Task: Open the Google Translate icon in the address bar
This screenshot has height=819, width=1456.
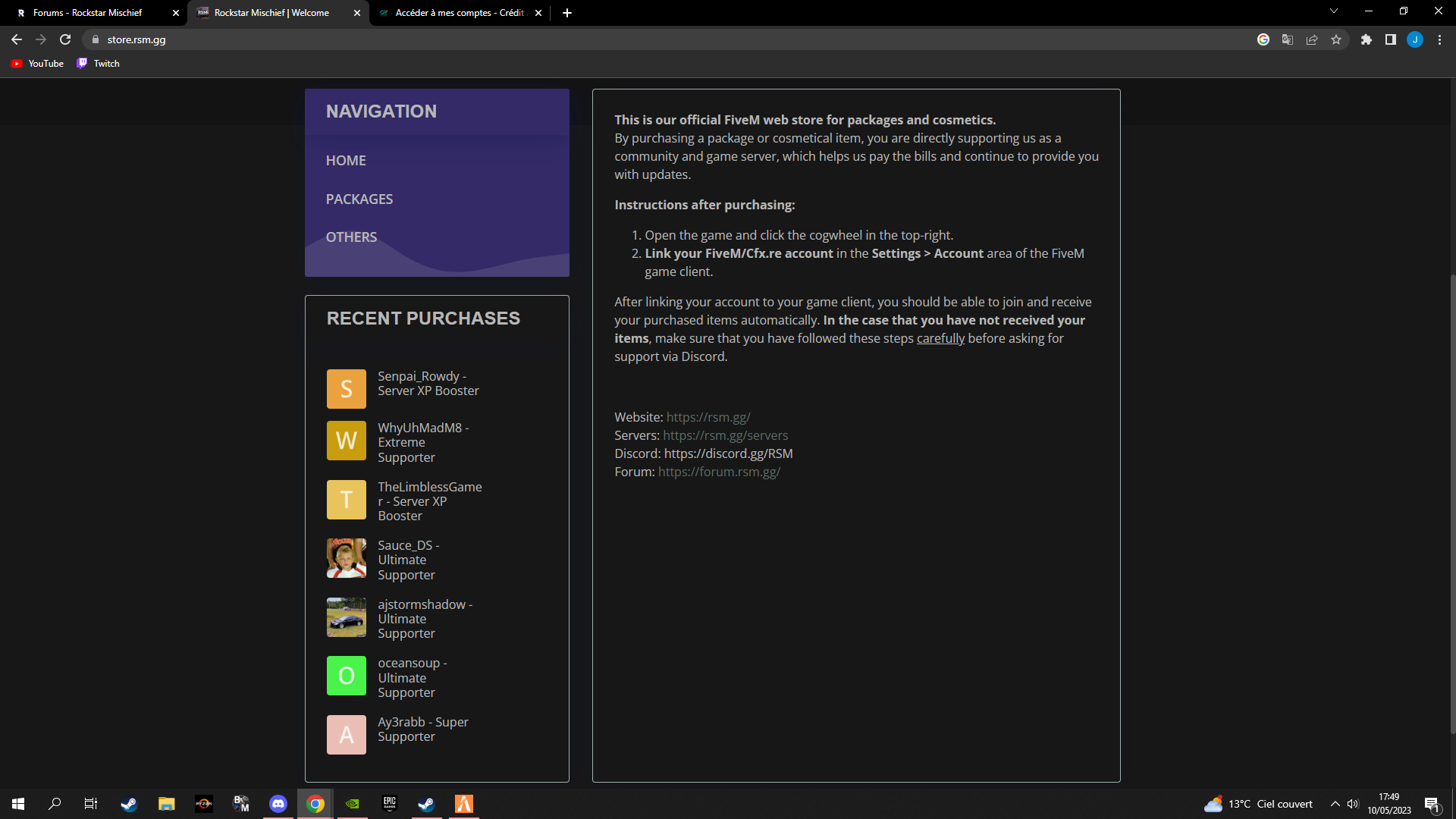Action: click(1287, 39)
